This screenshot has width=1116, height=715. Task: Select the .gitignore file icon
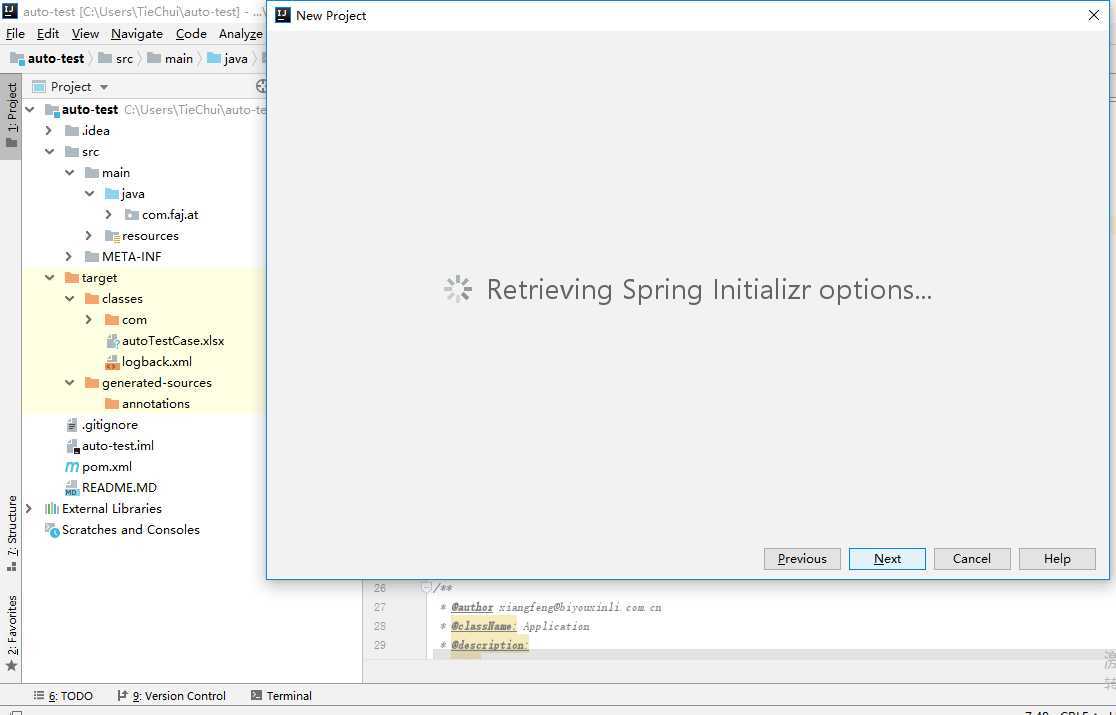pyautogui.click(x=71, y=425)
